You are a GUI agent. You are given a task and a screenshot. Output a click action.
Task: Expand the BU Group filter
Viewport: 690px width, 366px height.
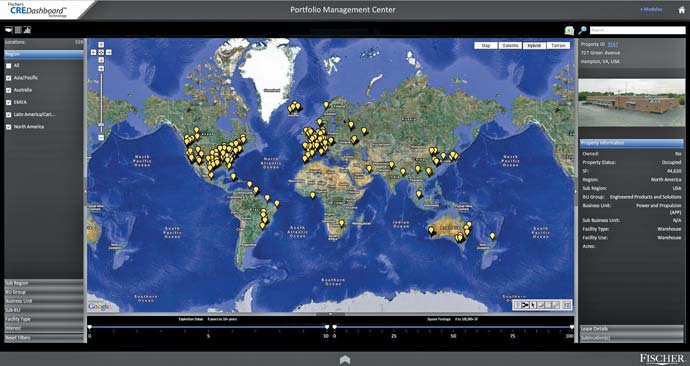(44, 292)
